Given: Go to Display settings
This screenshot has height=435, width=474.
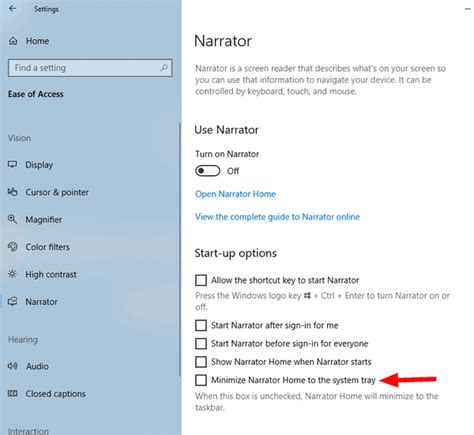Looking at the screenshot, I should (x=39, y=165).
